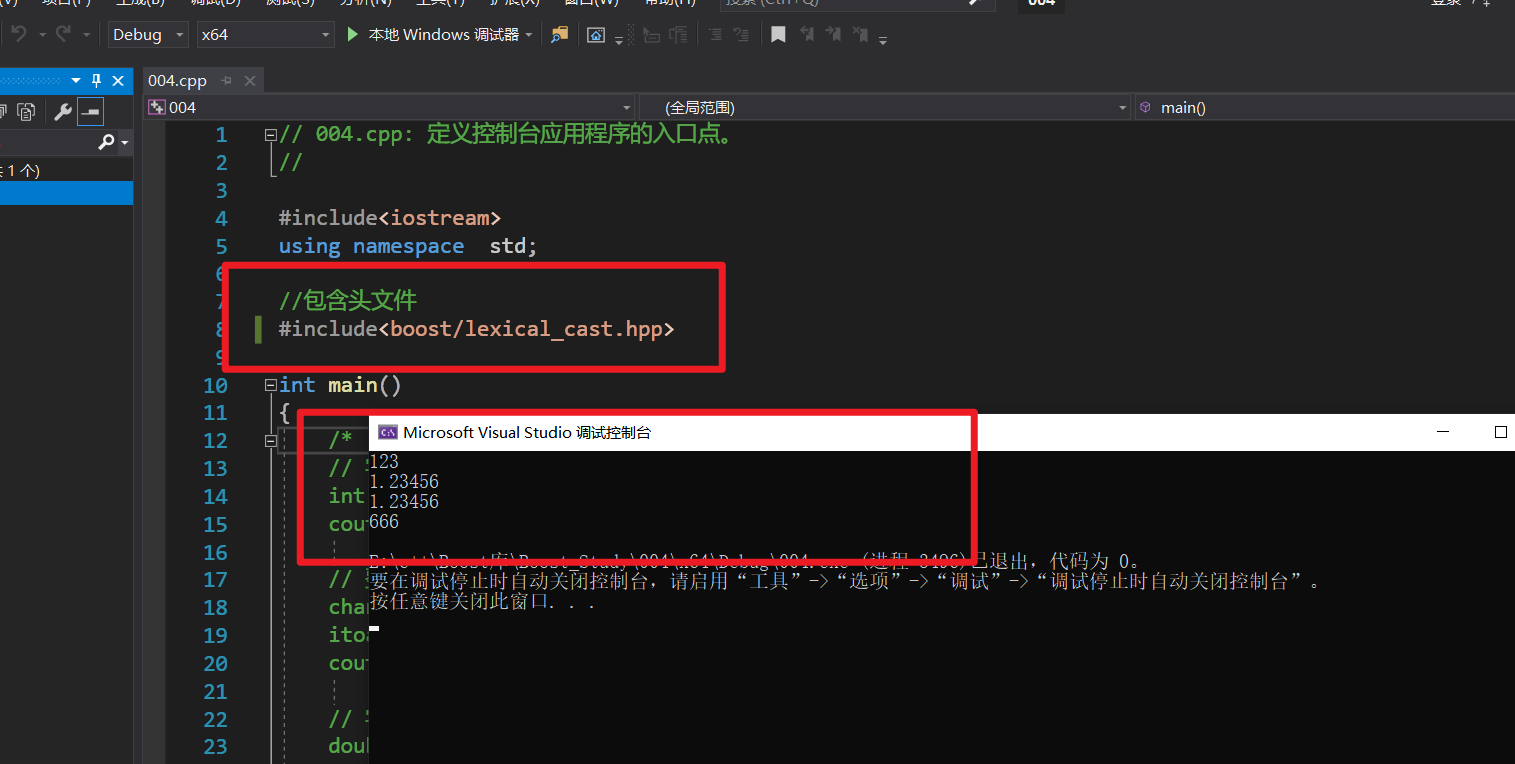Click the uncomment selected lines icon
The height and width of the screenshot is (764, 1515).
click(741, 35)
